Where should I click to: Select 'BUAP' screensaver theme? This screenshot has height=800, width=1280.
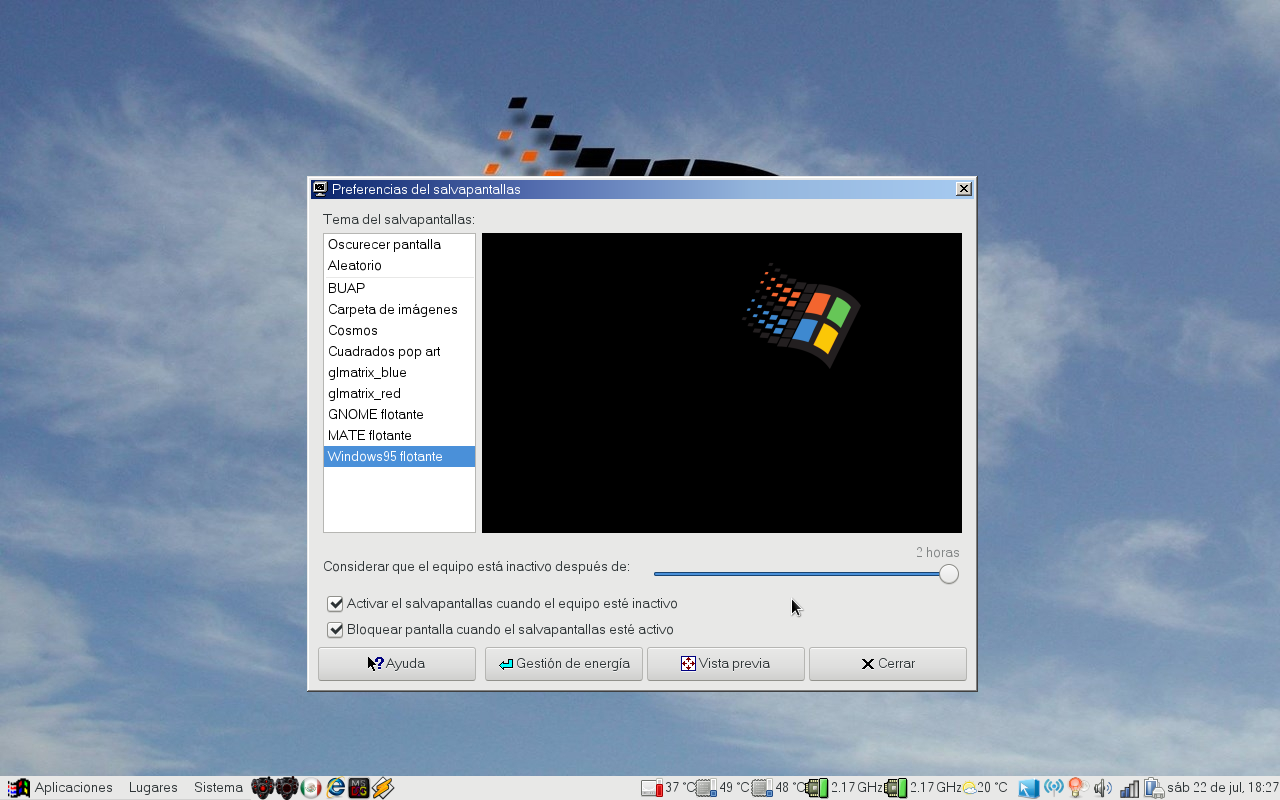pyautogui.click(x=399, y=289)
